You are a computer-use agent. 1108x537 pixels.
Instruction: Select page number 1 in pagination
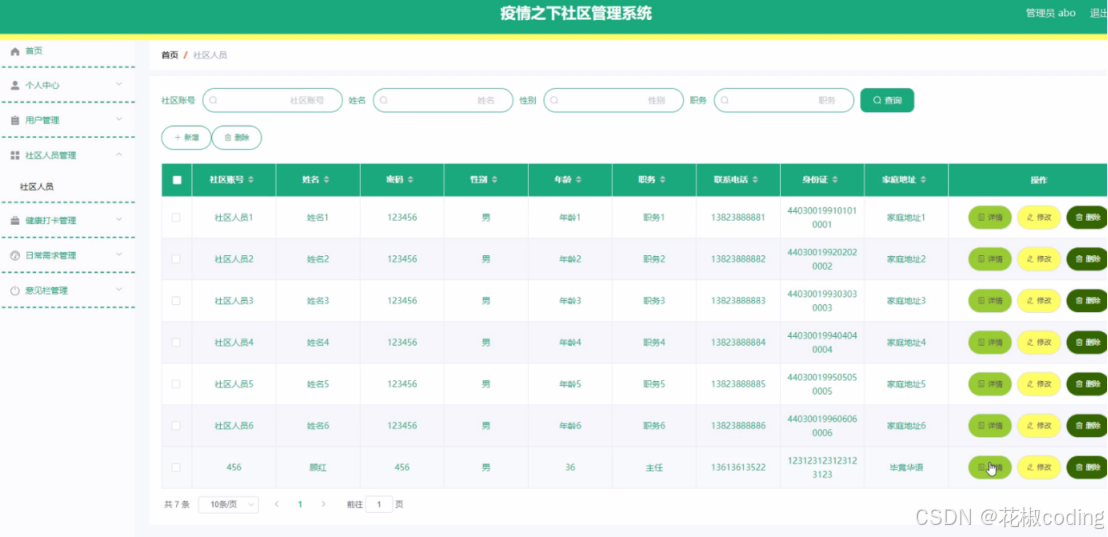point(300,504)
